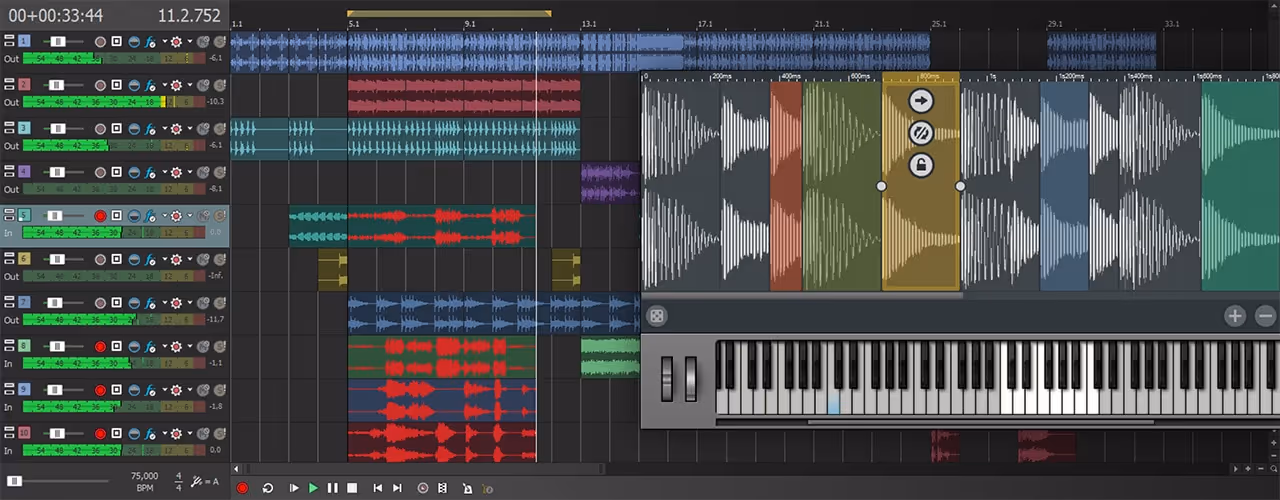Screen dimensions: 1280x500
Task: Open the dropdown arrow after the gear on track 1
Action: tap(190, 42)
